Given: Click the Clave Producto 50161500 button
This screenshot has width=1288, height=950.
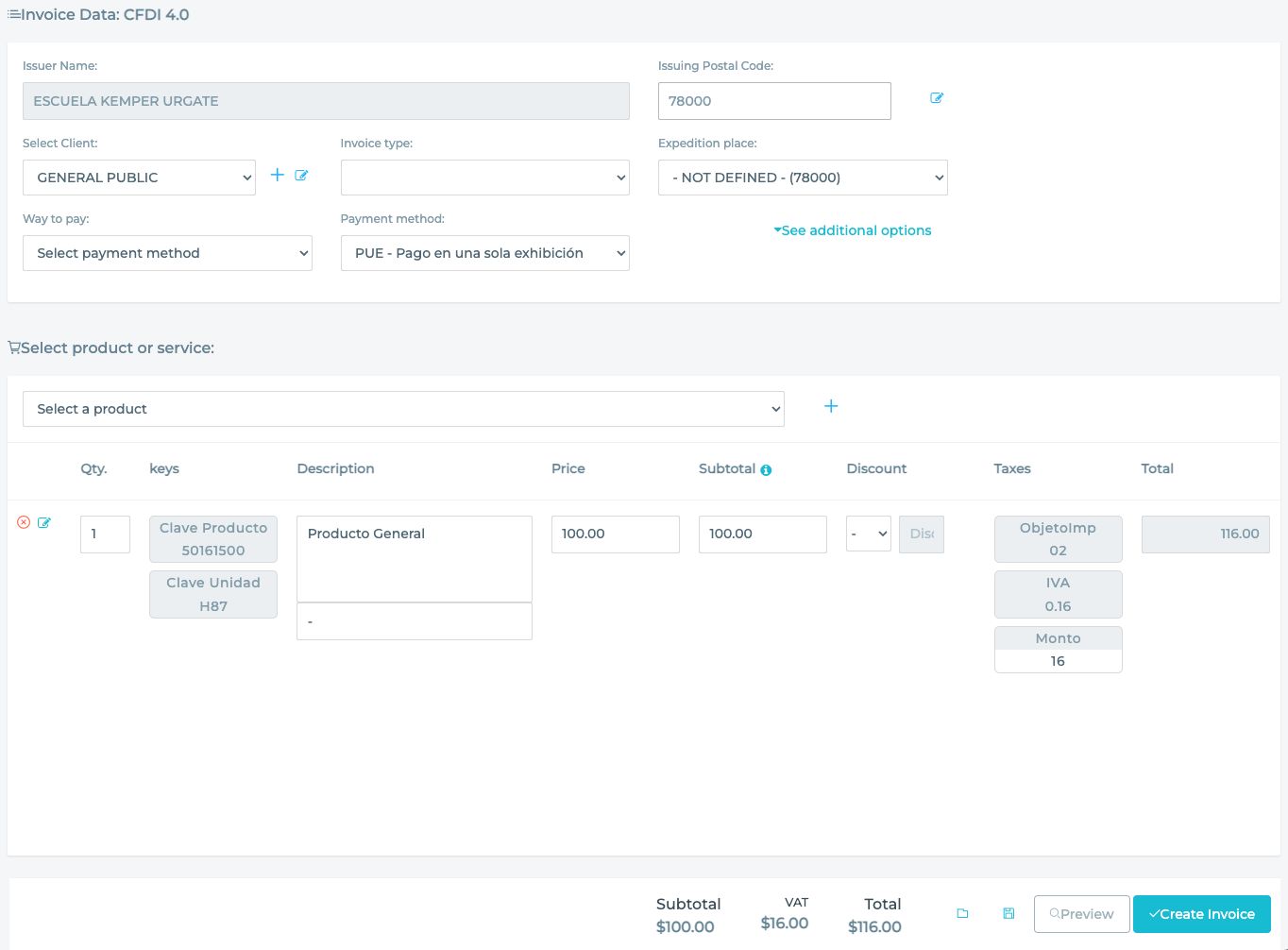Looking at the screenshot, I should [213, 539].
